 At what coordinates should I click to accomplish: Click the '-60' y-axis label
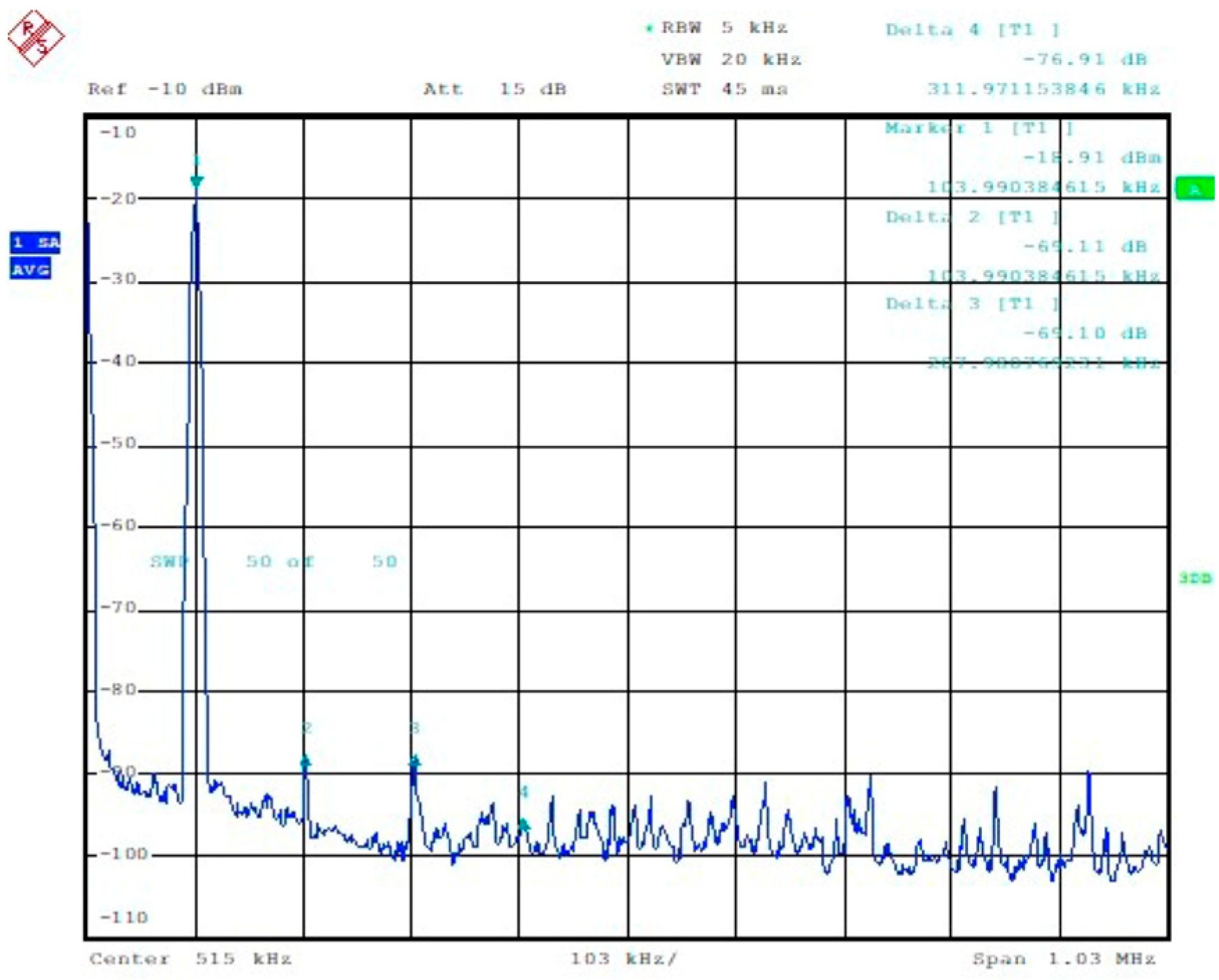pos(119,525)
